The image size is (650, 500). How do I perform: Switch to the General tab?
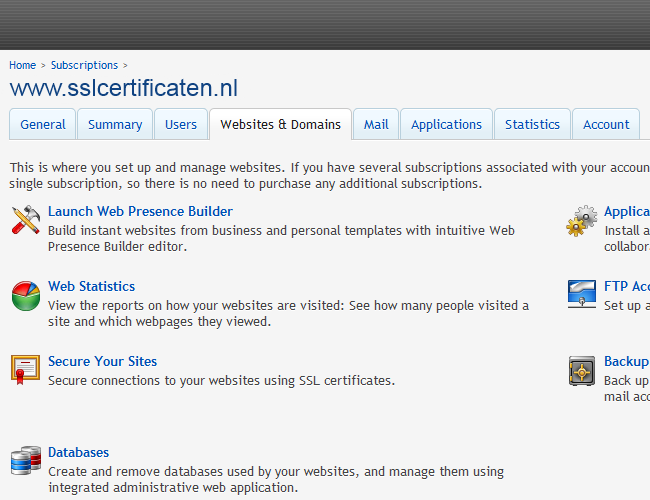click(43, 124)
